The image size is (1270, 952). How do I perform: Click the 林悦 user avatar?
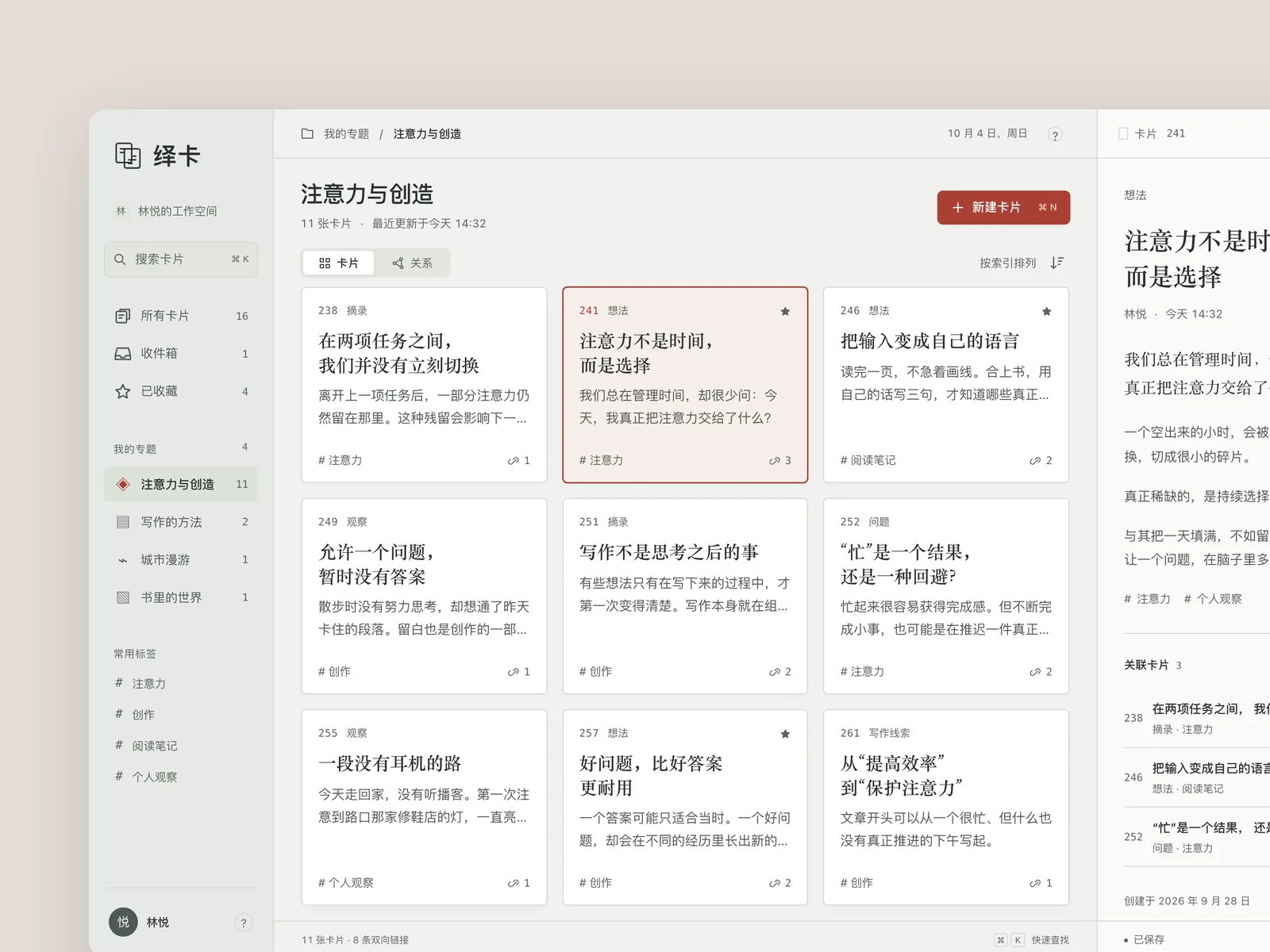[x=123, y=922]
